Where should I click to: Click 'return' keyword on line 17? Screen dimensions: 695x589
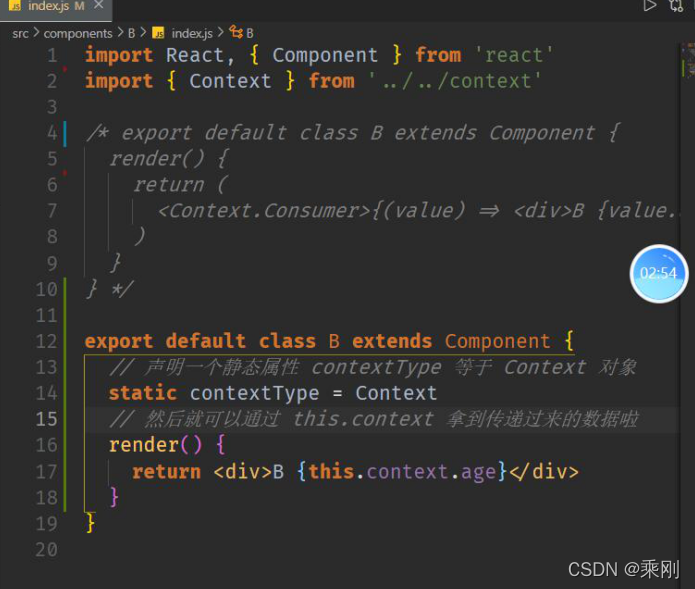point(166,472)
